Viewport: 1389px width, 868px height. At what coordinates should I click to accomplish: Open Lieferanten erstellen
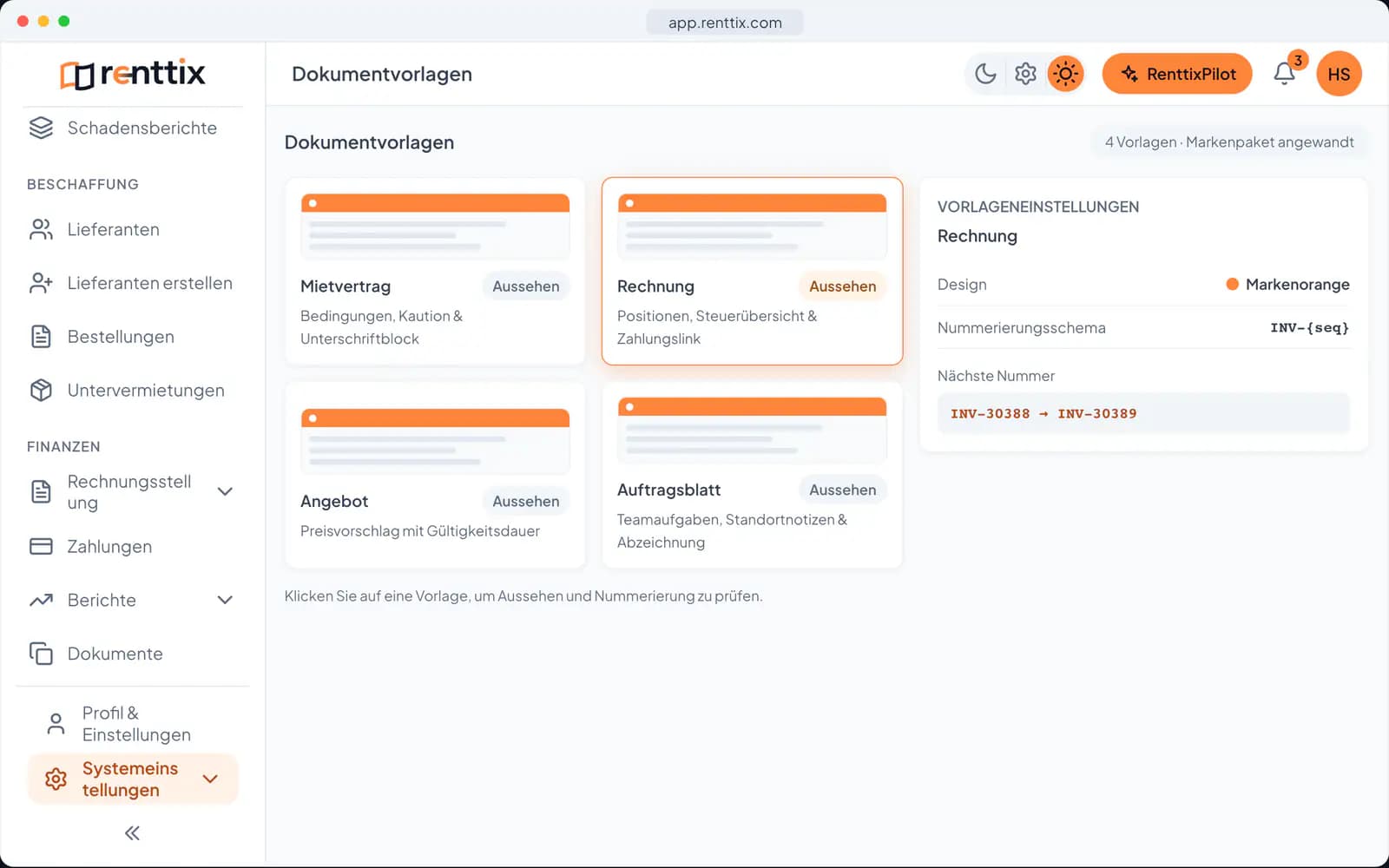tap(133, 283)
